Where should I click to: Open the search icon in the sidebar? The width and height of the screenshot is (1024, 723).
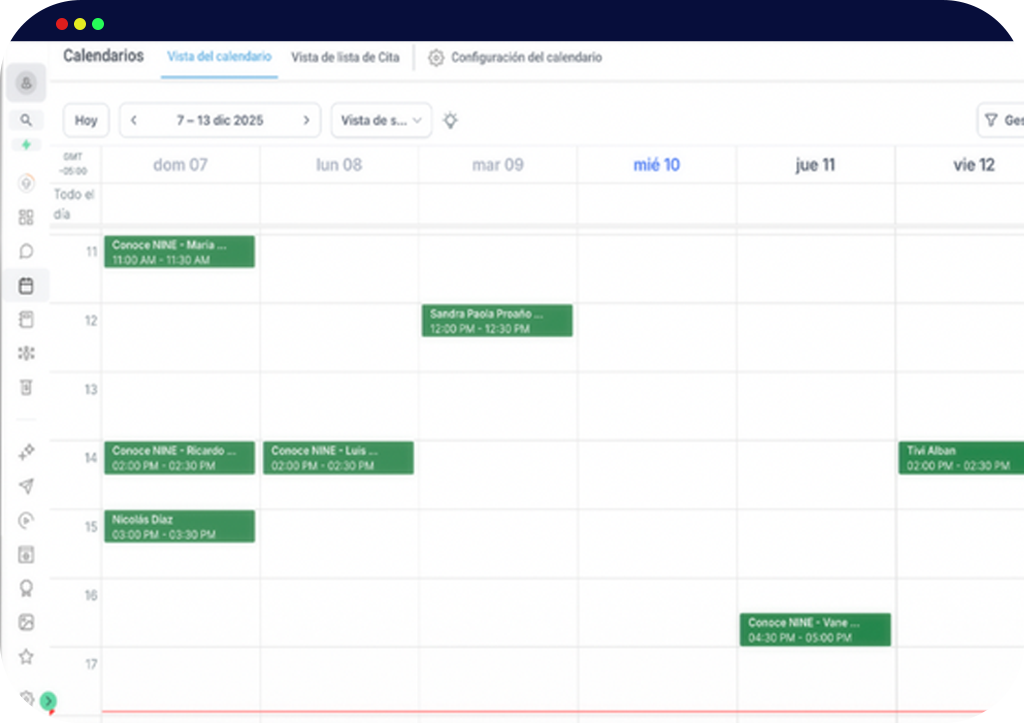(x=26, y=120)
